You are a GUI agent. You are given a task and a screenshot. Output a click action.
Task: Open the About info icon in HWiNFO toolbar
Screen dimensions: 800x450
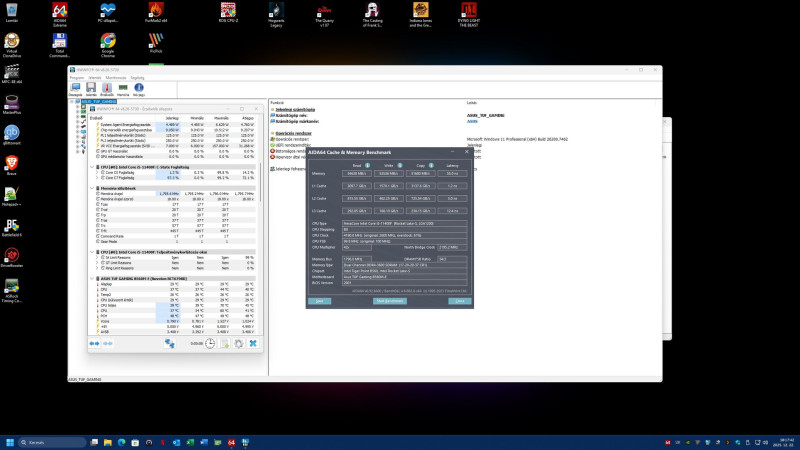(x=139, y=88)
